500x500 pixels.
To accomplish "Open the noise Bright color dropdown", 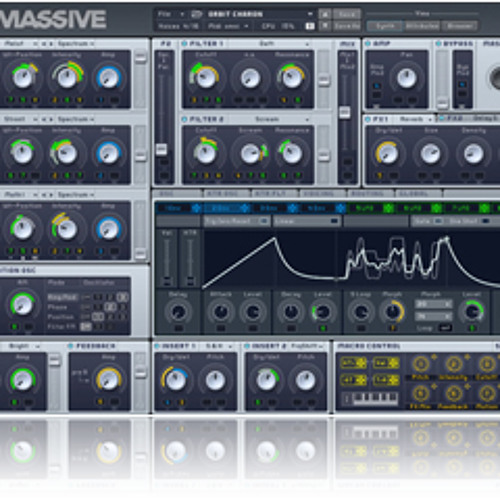I will click(23, 346).
